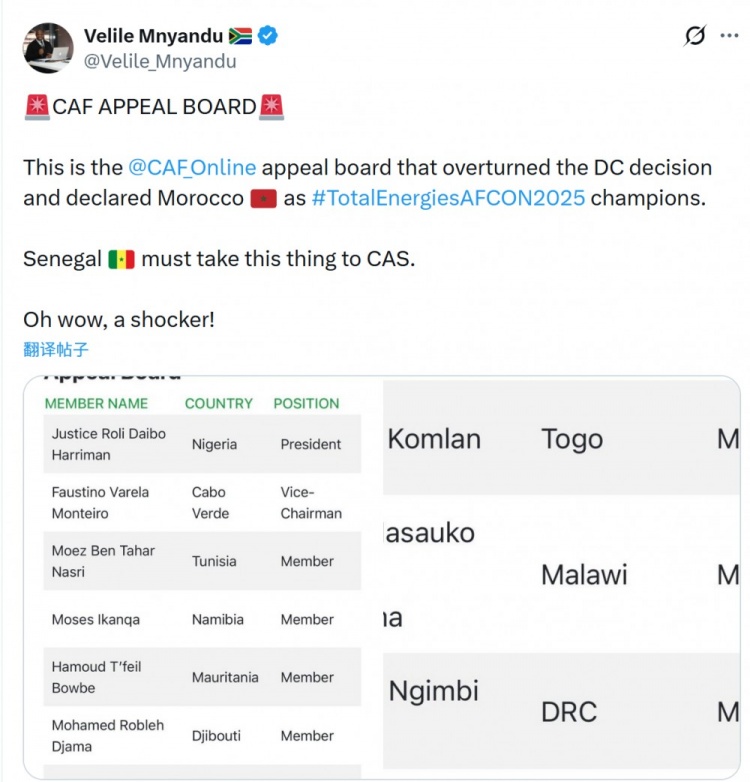Open the Velile Mnyandu display name
Viewport: 750px width, 782px height.
tap(153, 36)
